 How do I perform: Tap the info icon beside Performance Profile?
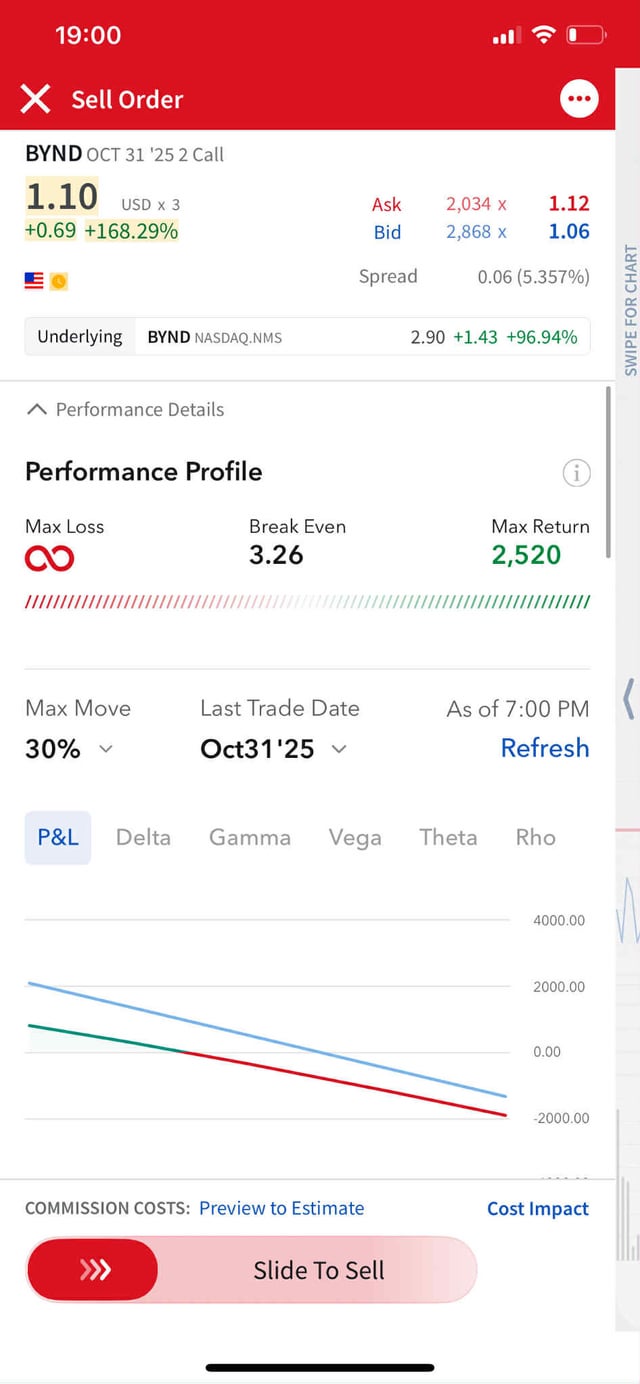click(x=576, y=473)
